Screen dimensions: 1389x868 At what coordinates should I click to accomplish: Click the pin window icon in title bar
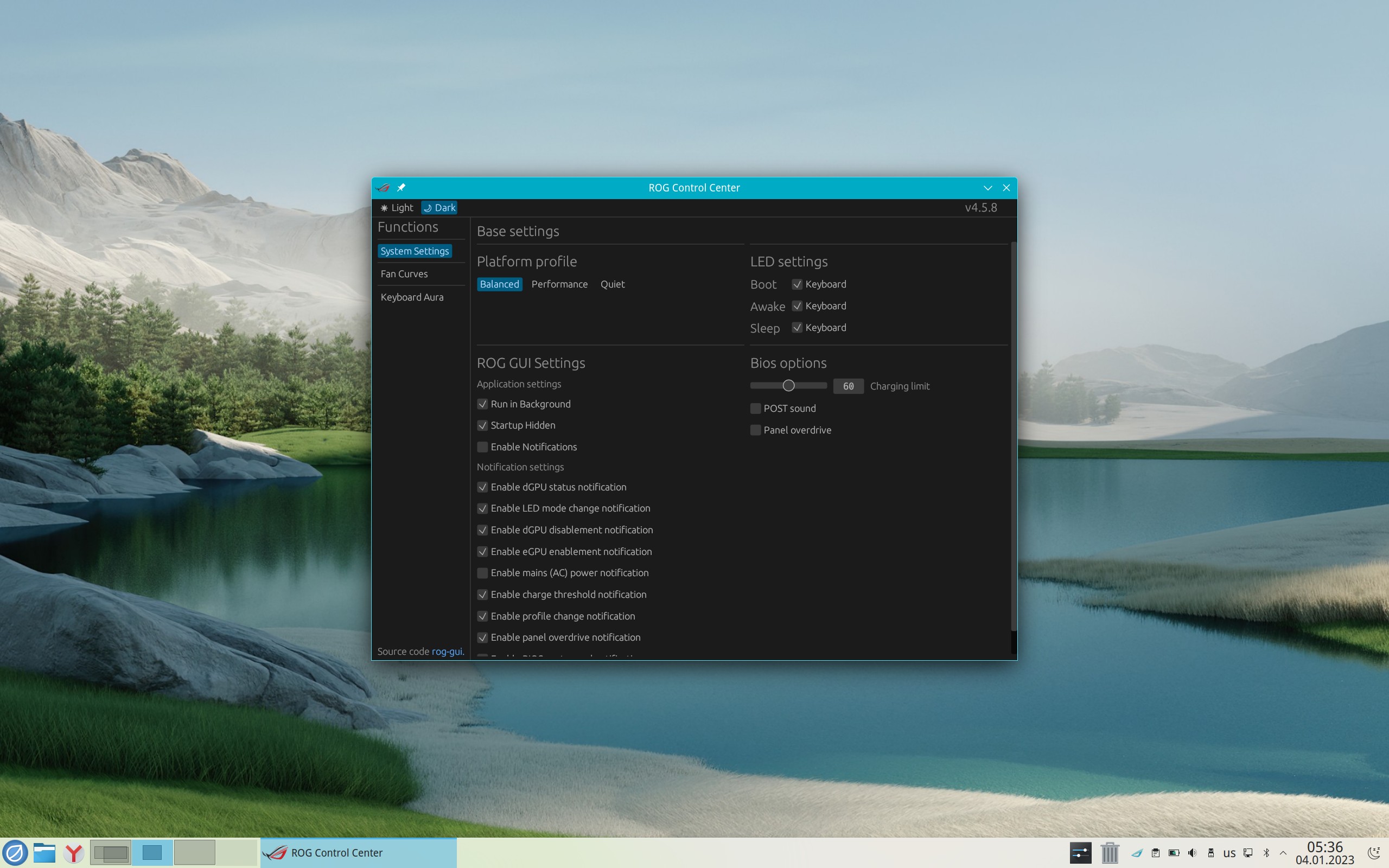(x=401, y=188)
